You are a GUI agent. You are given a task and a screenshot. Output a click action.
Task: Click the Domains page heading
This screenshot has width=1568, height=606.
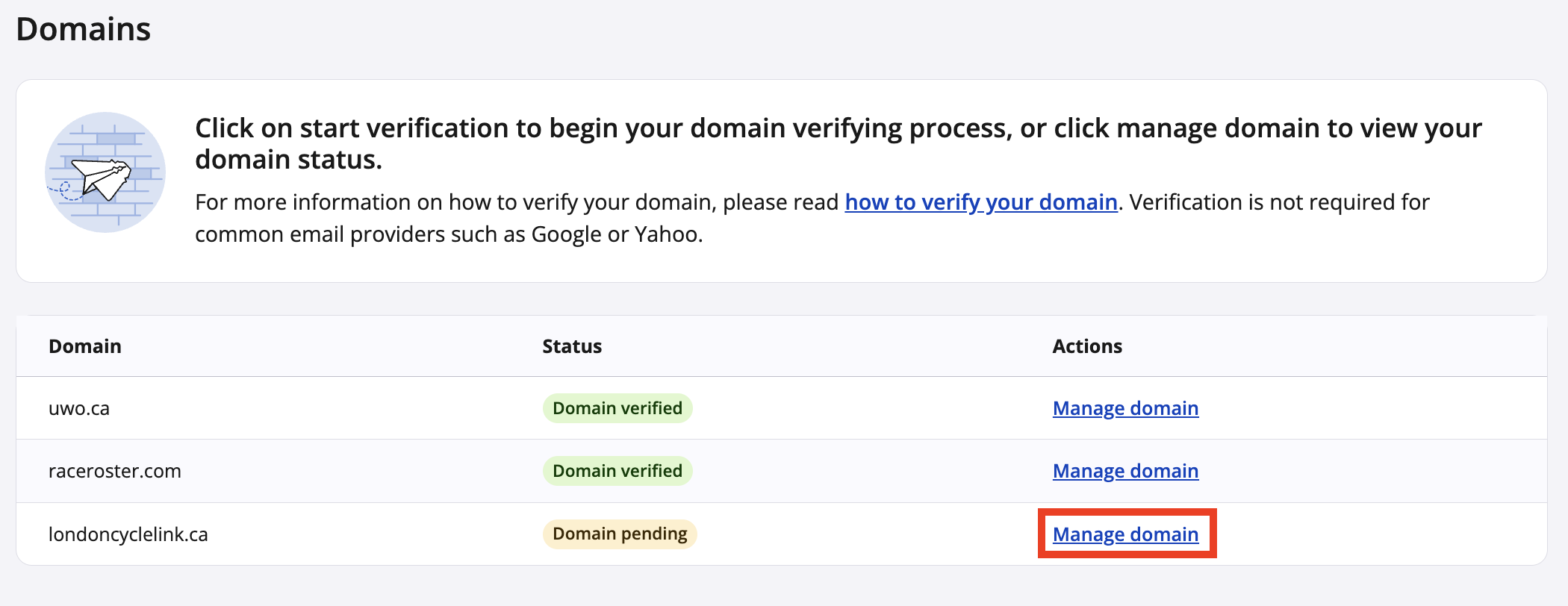click(x=84, y=29)
